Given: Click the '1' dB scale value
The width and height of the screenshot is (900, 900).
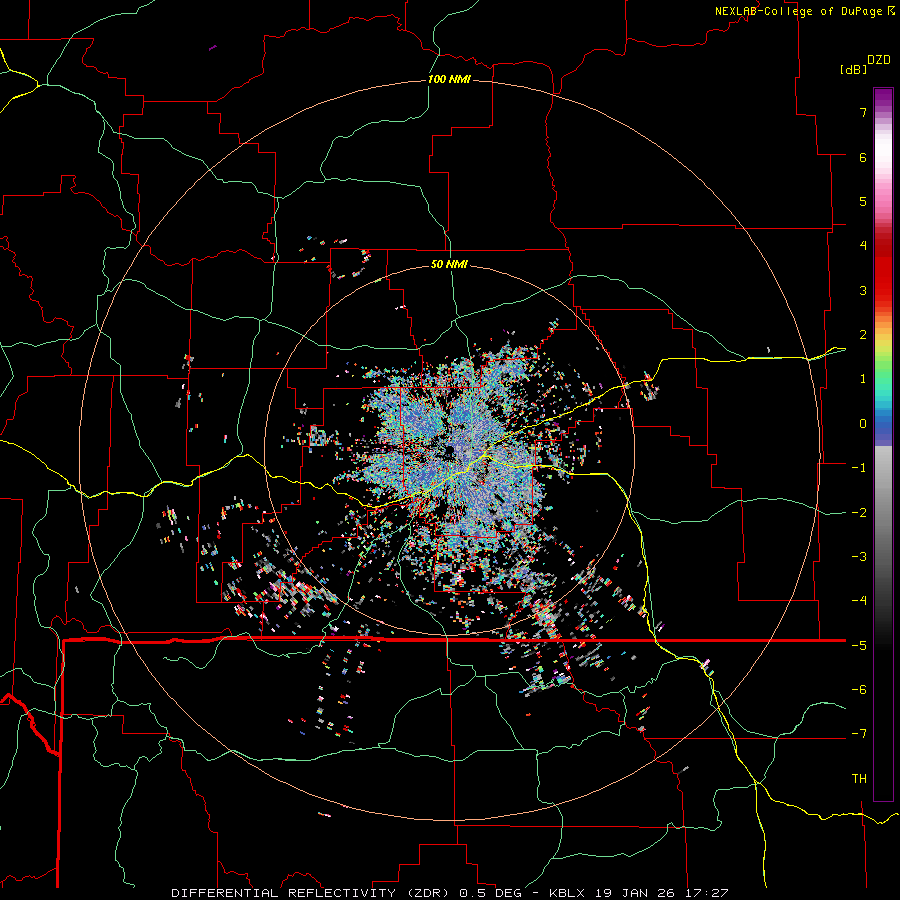Looking at the screenshot, I should (x=863, y=379).
